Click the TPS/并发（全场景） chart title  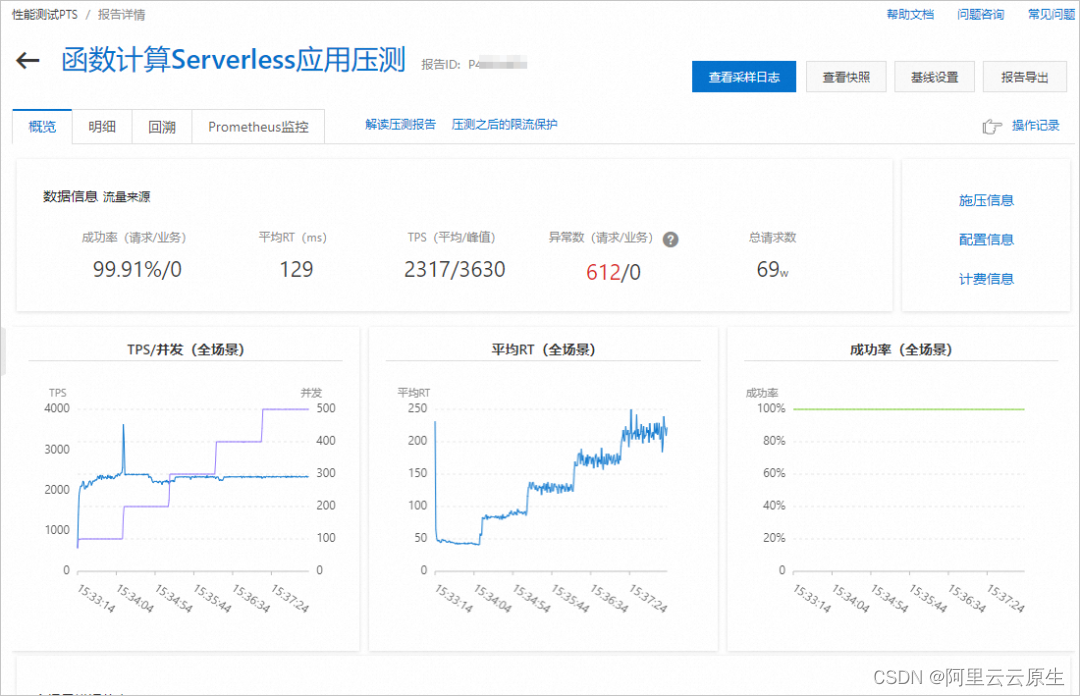click(x=185, y=349)
